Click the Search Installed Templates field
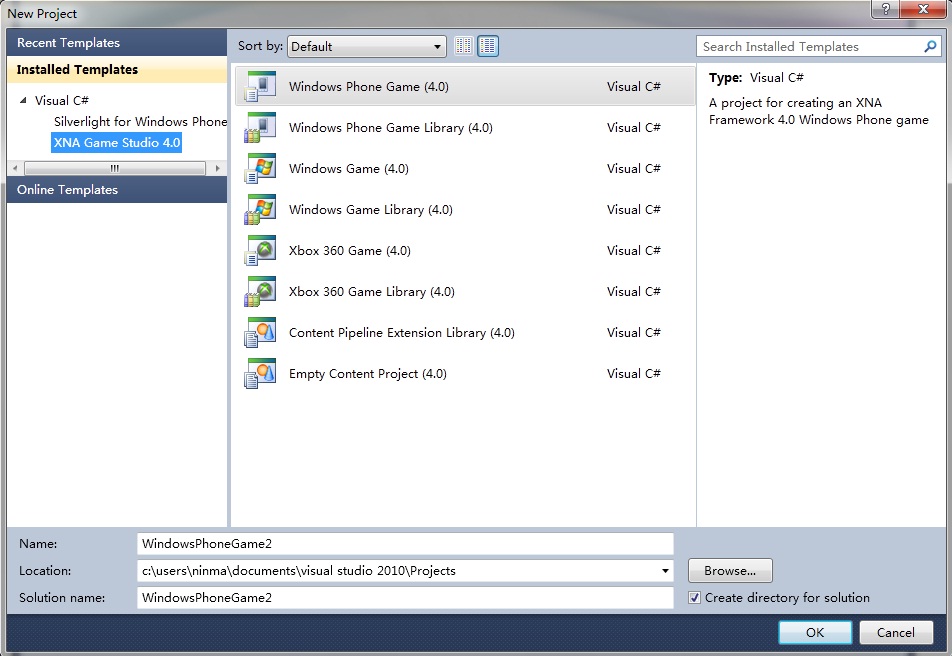The width and height of the screenshot is (952, 656). click(810, 47)
